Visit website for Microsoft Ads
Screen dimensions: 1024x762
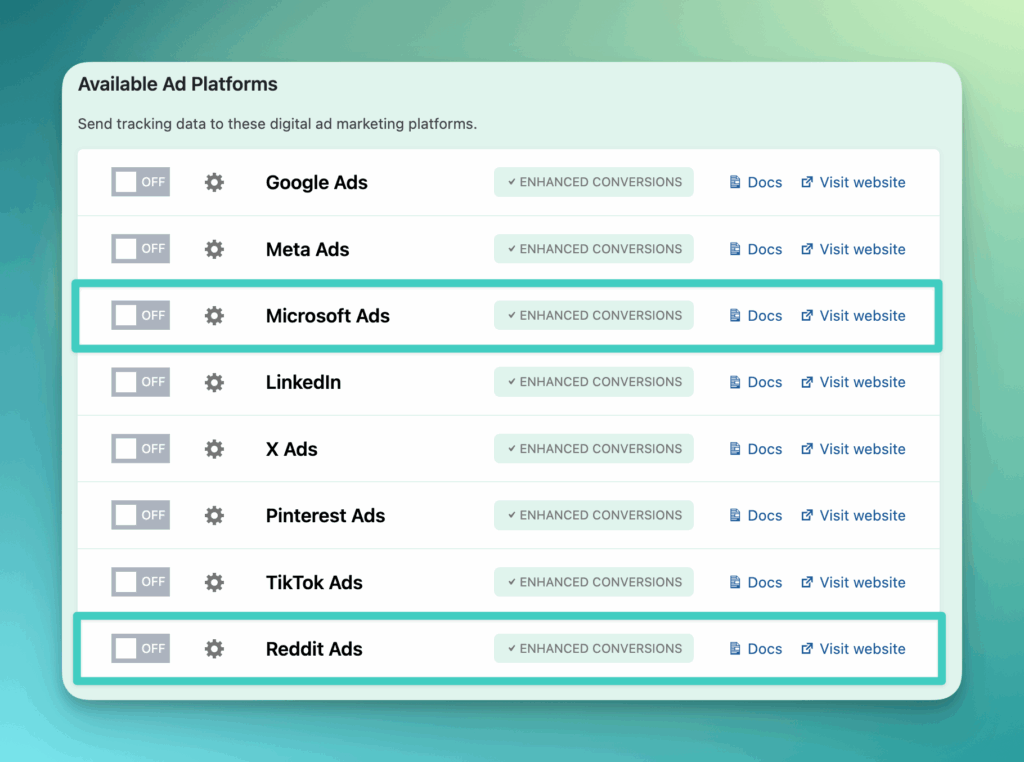tap(853, 315)
